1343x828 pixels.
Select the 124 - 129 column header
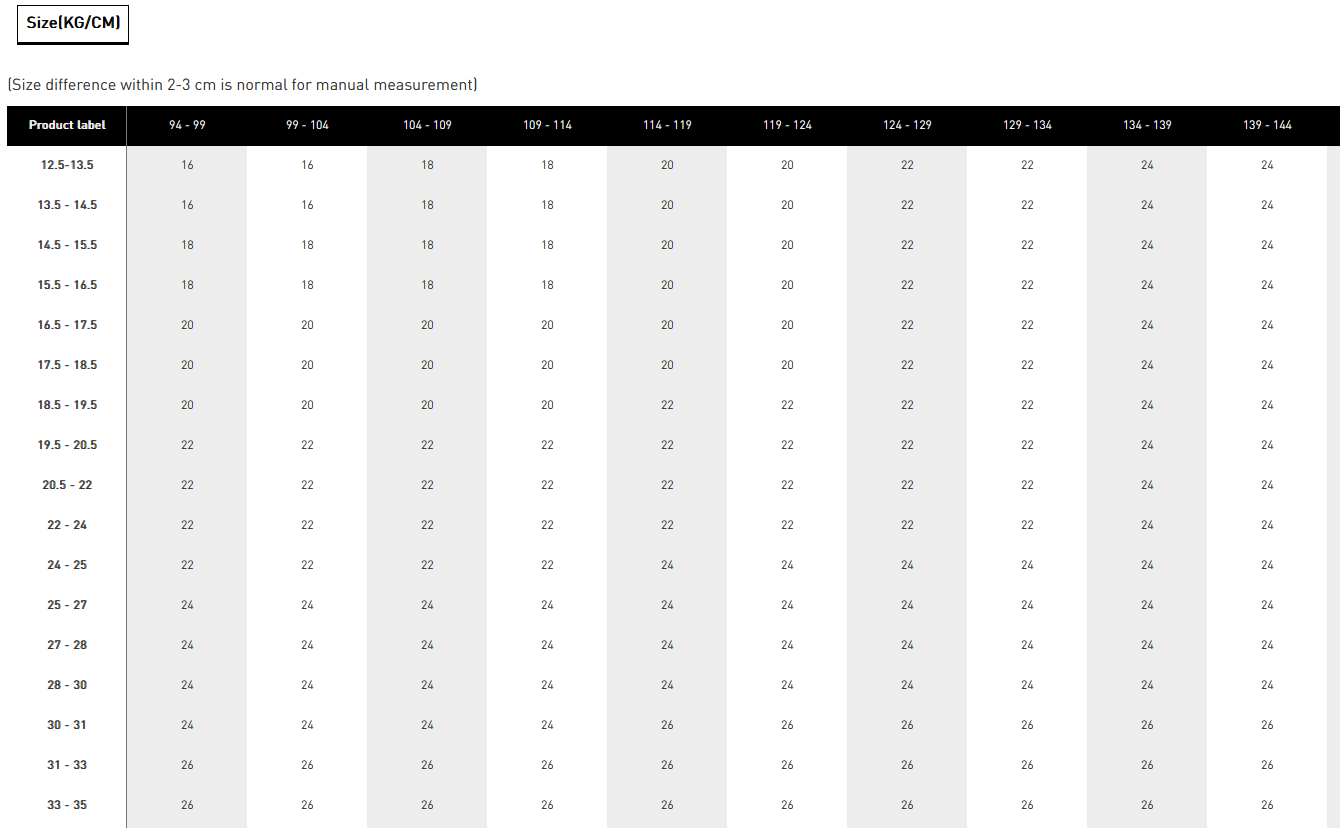907,125
